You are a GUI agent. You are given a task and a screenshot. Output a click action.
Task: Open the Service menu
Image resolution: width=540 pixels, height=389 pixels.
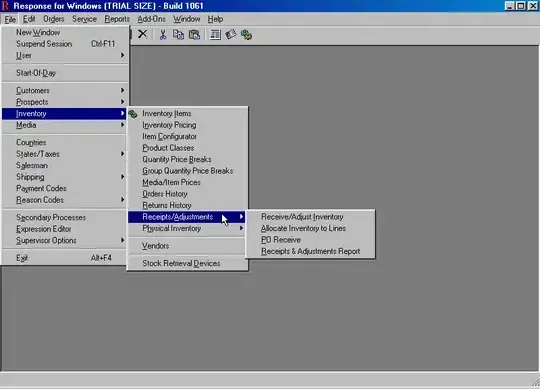click(x=84, y=19)
